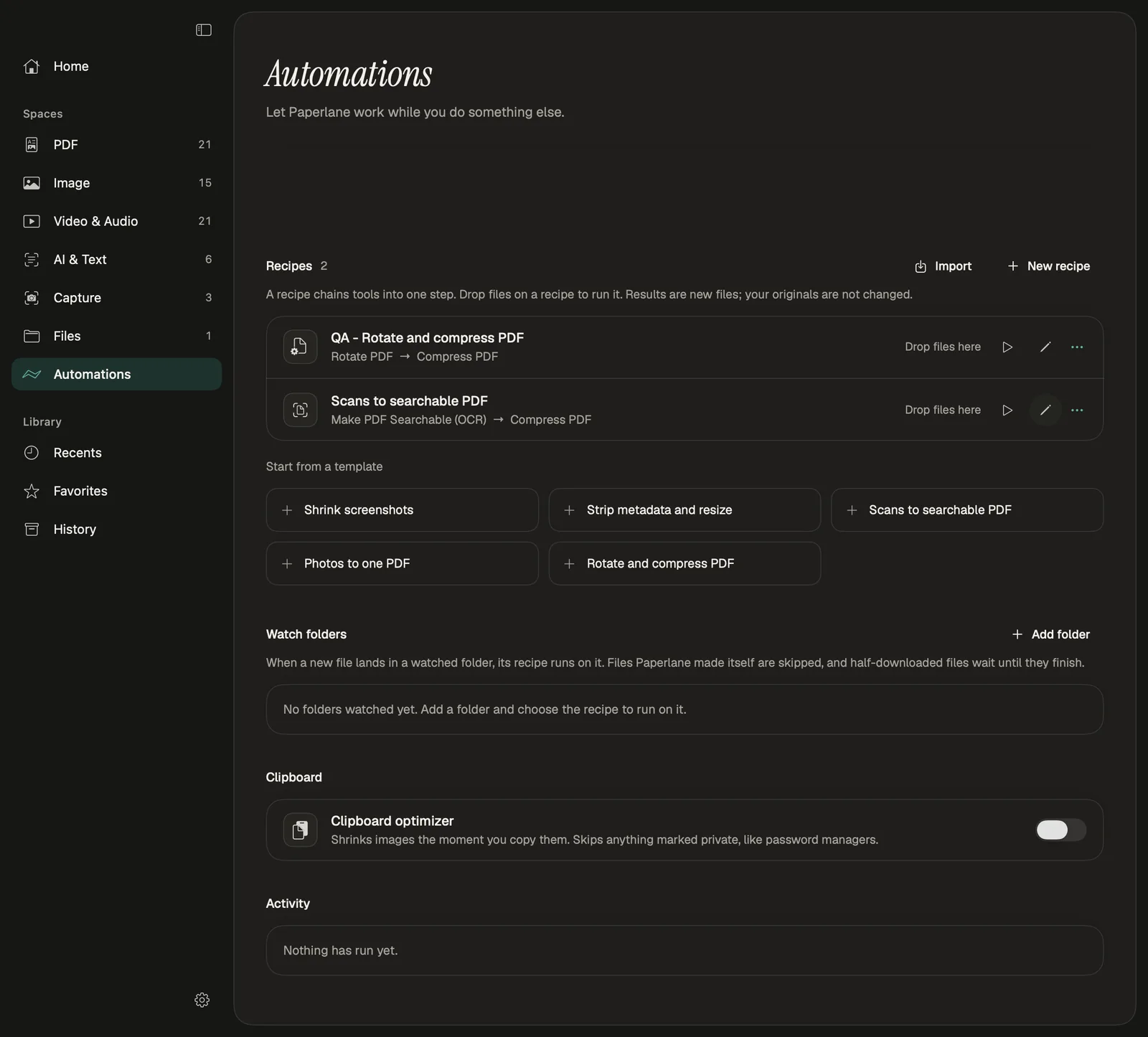The image size is (1148, 1037).
Task: Click the 'No folders watched yet' message box
Action: pos(684,709)
